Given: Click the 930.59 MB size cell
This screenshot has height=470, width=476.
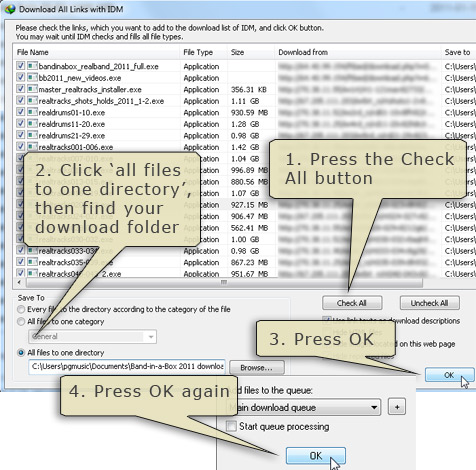Looking at the screenshot, I should 249,113.
